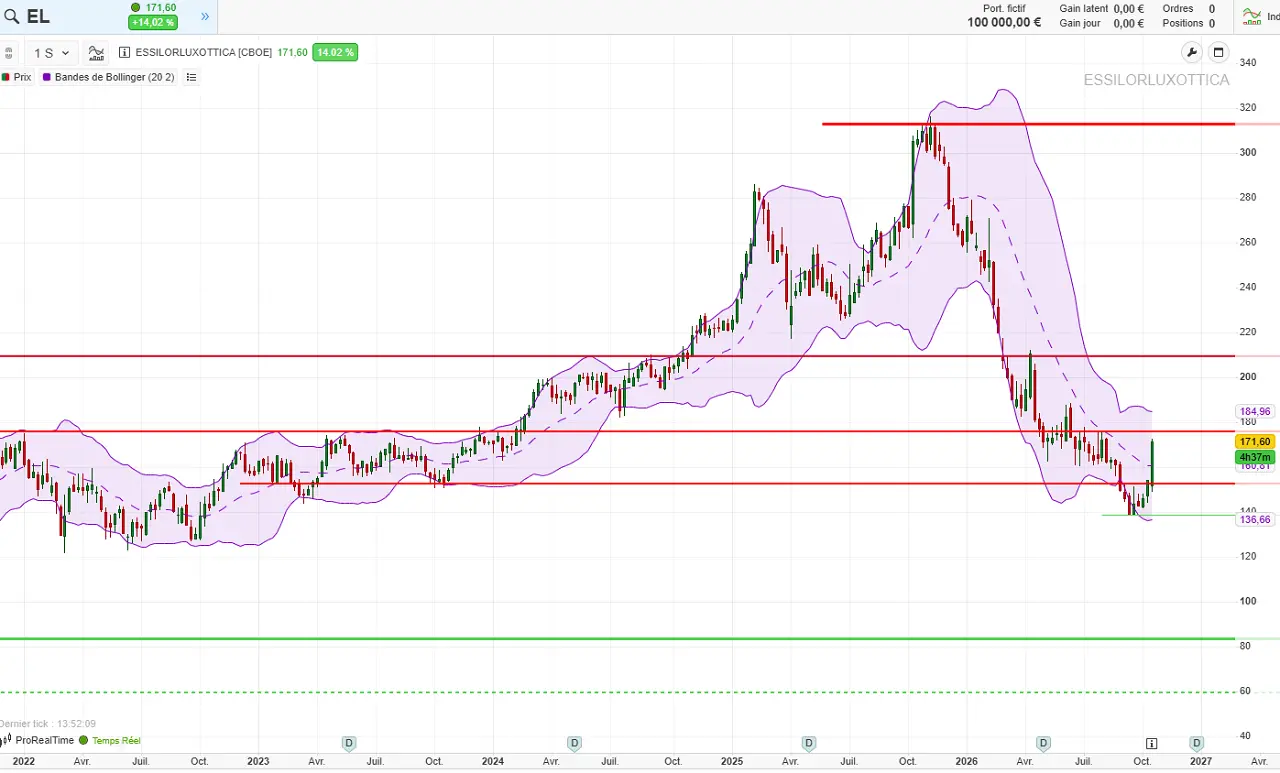Viewport: 1280px width, 773px height.
Task: Open chart settings wrench icon
Action: [x=1191, y=53]
